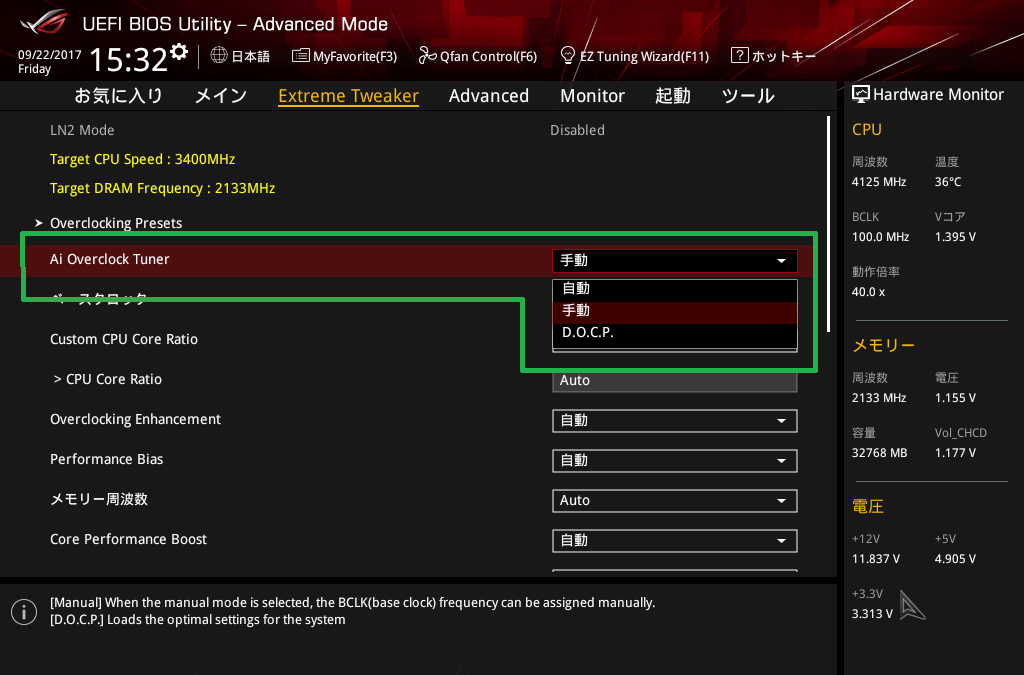Select the Custom CPU Core Ratio row
The width and height of the screenshot is (1024, 675).
[418, 339]
